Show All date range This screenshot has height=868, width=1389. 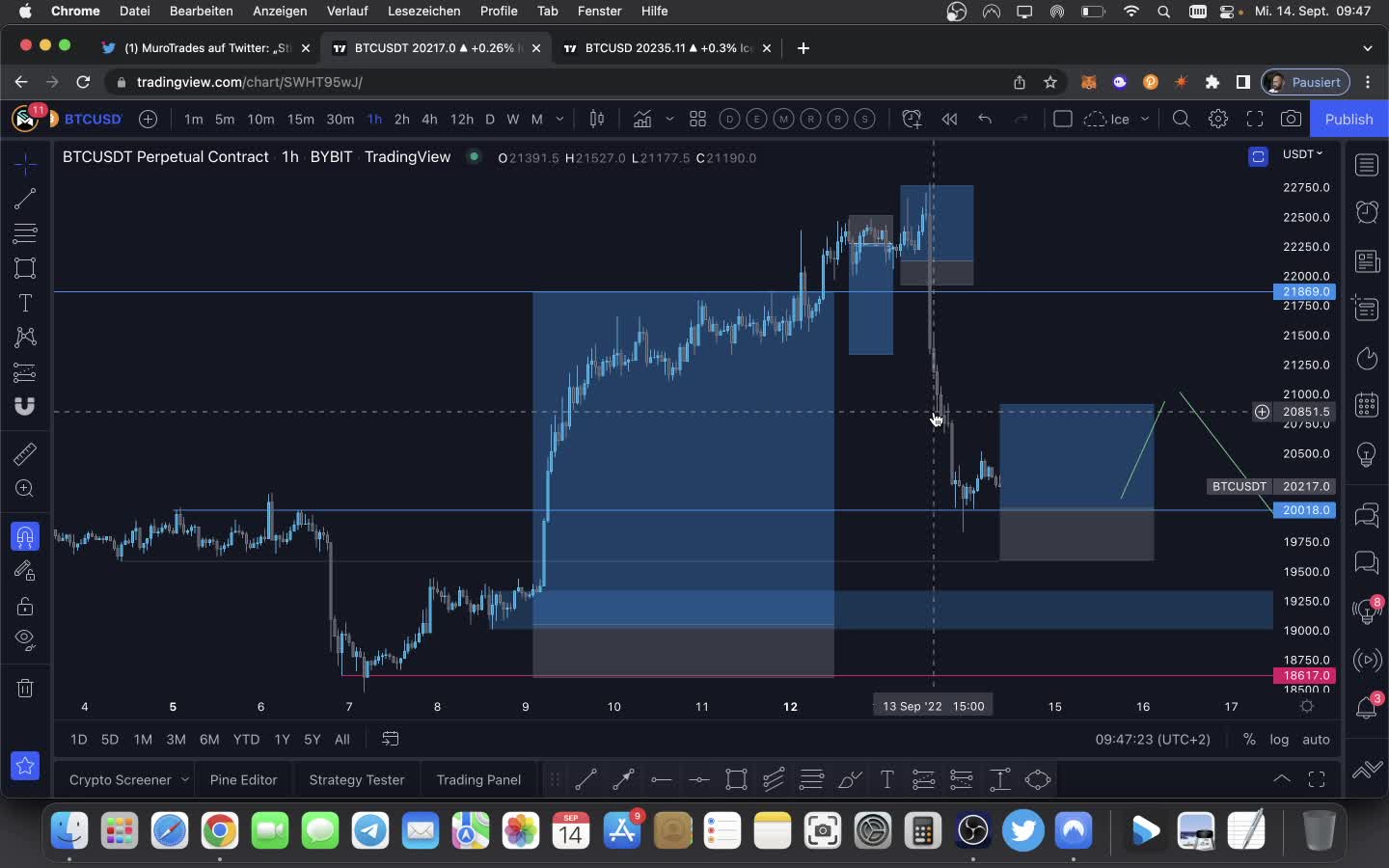tap(342, 739)
